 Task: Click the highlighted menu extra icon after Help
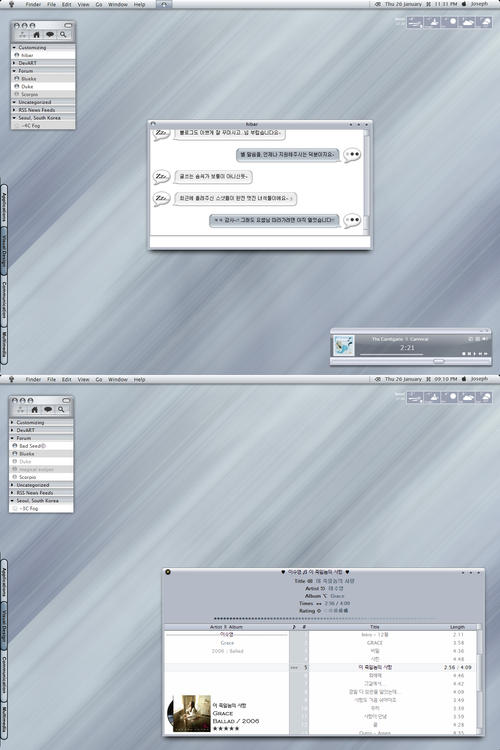(x=164, y=4)
